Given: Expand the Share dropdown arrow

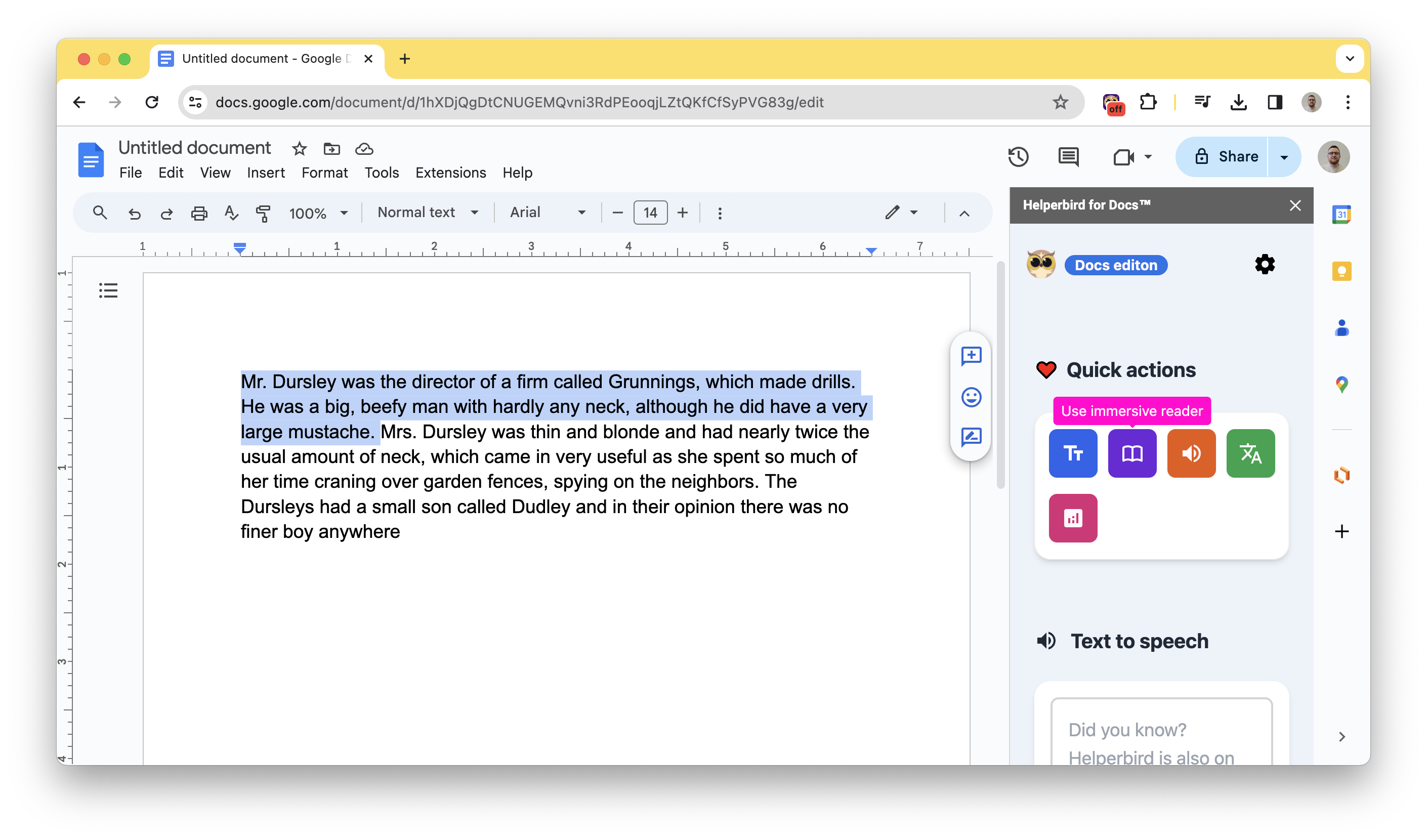Looking at the screenshot, I should [1283, 157].
